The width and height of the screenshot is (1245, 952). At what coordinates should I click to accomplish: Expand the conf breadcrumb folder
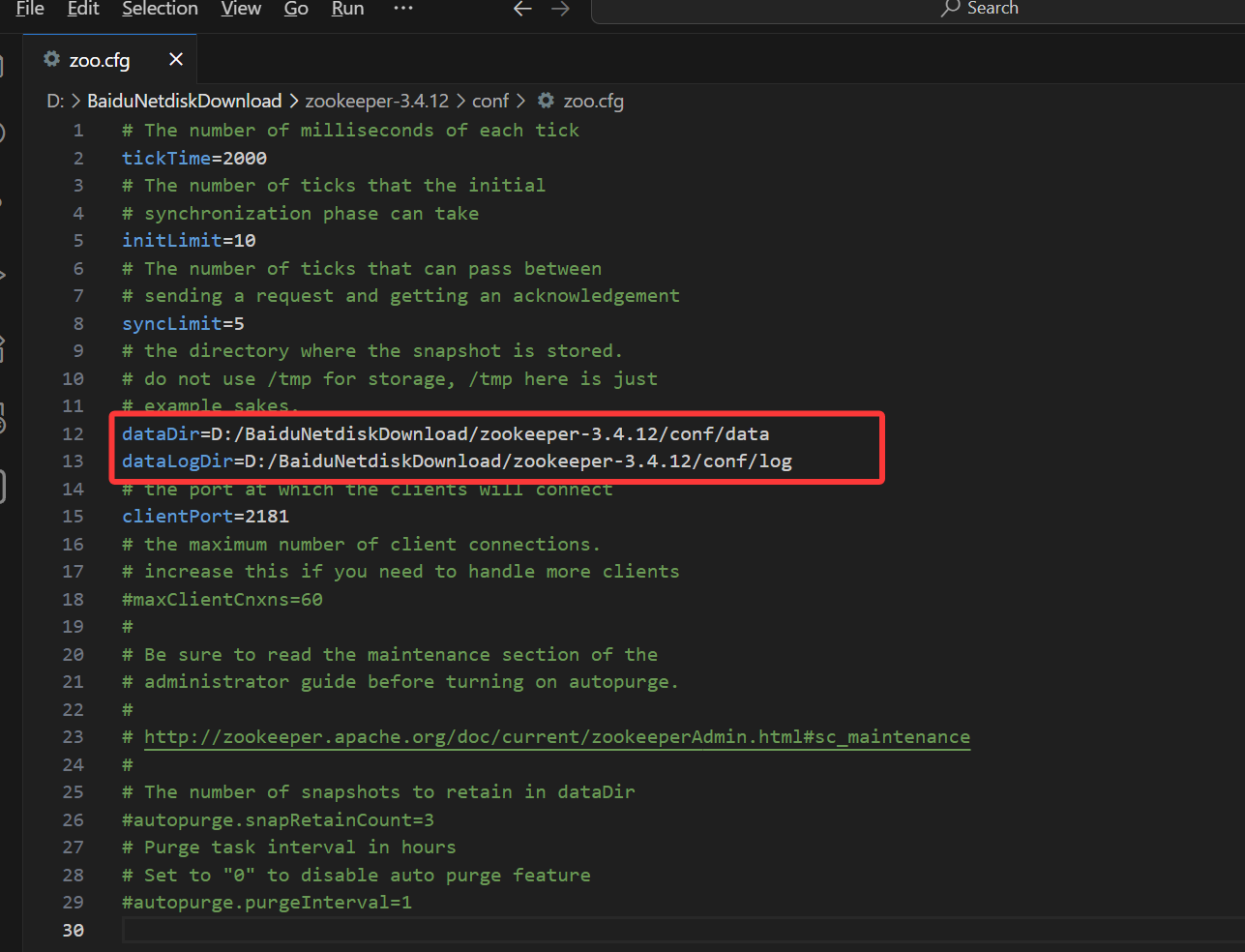(x=489, y=102)
